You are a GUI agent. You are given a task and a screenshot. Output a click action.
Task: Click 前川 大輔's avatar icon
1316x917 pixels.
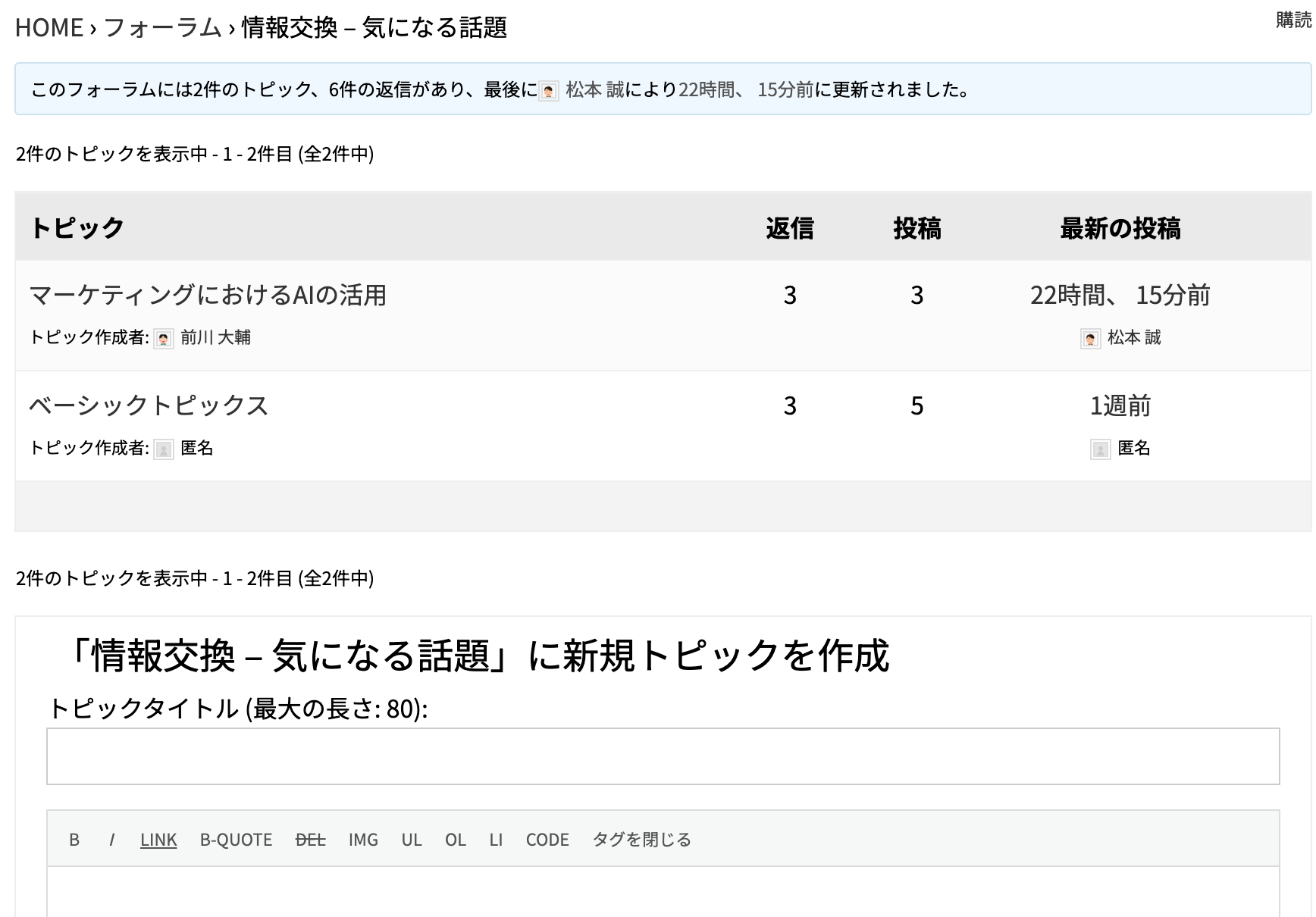(164, 339)
